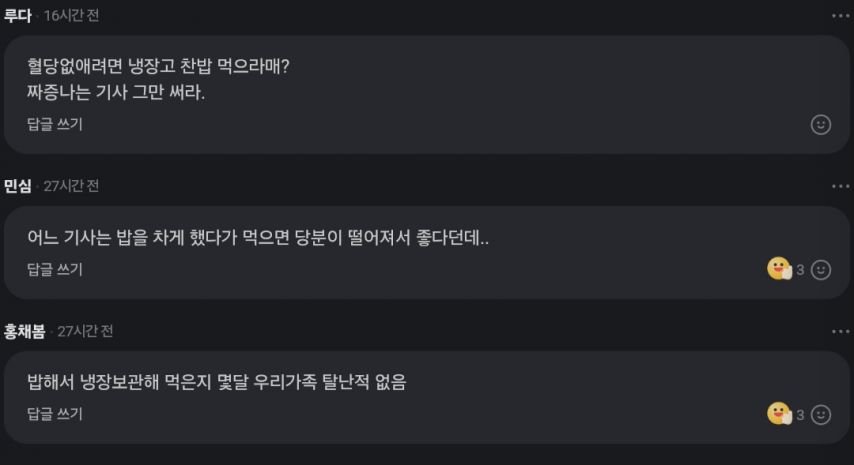Click the comment text starting with 밥해서 냉장보관해

click(x=217, y=381)
